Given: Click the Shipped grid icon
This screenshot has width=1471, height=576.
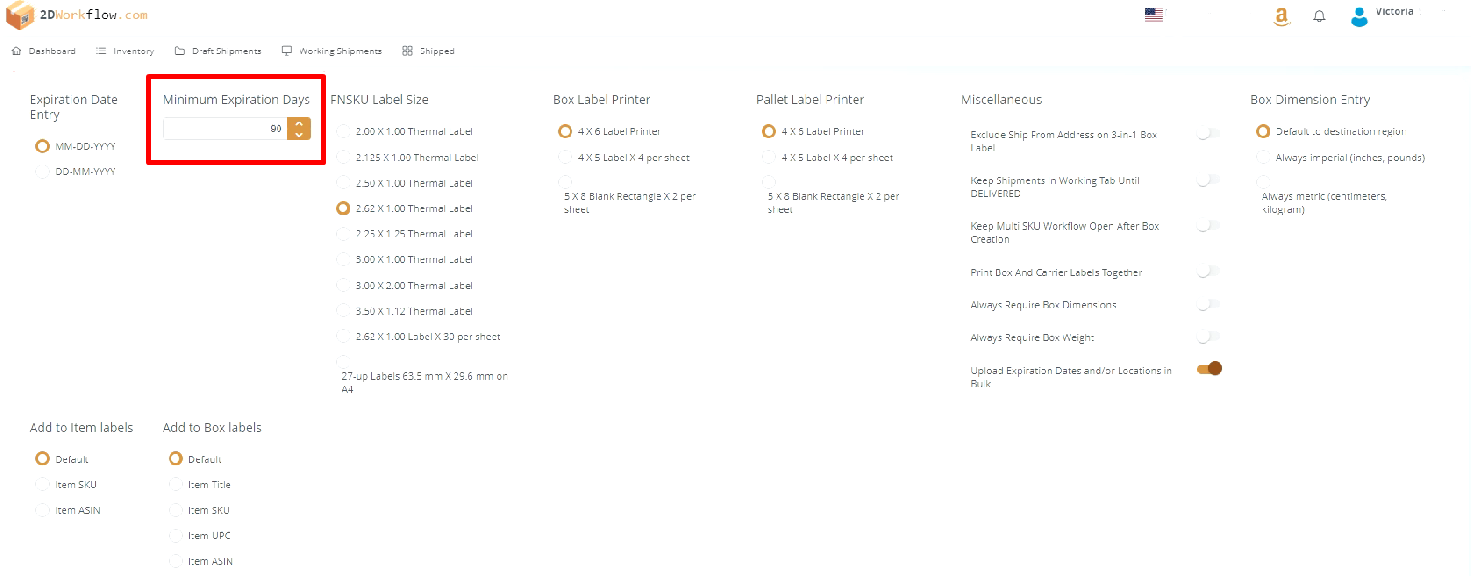Looking at the screenshot, I should click(x=407, y=51).
